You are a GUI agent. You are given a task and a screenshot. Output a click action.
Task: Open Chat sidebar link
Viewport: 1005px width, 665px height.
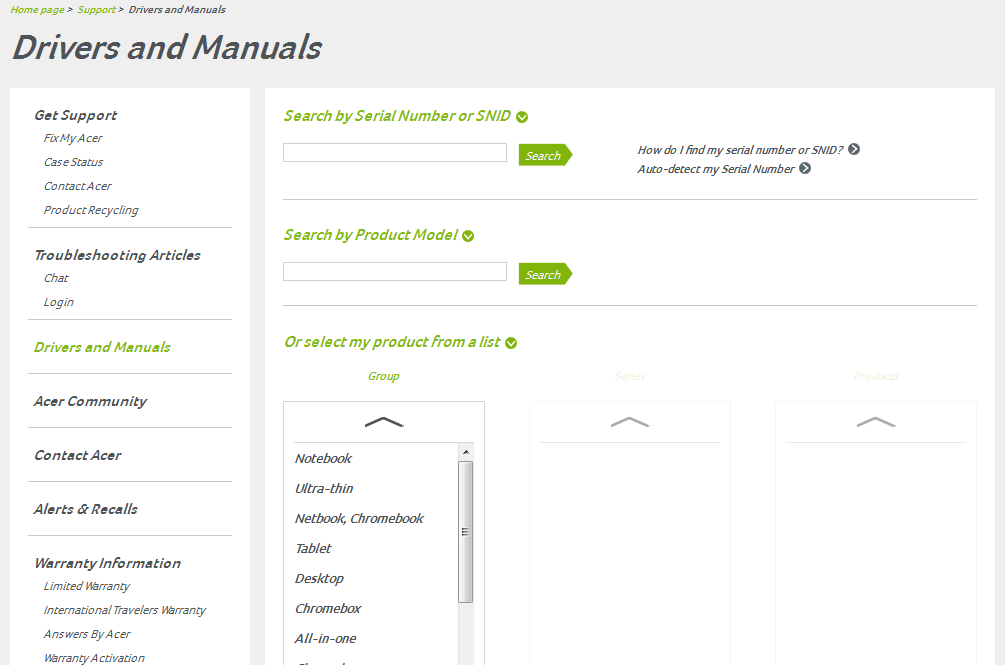56,278
